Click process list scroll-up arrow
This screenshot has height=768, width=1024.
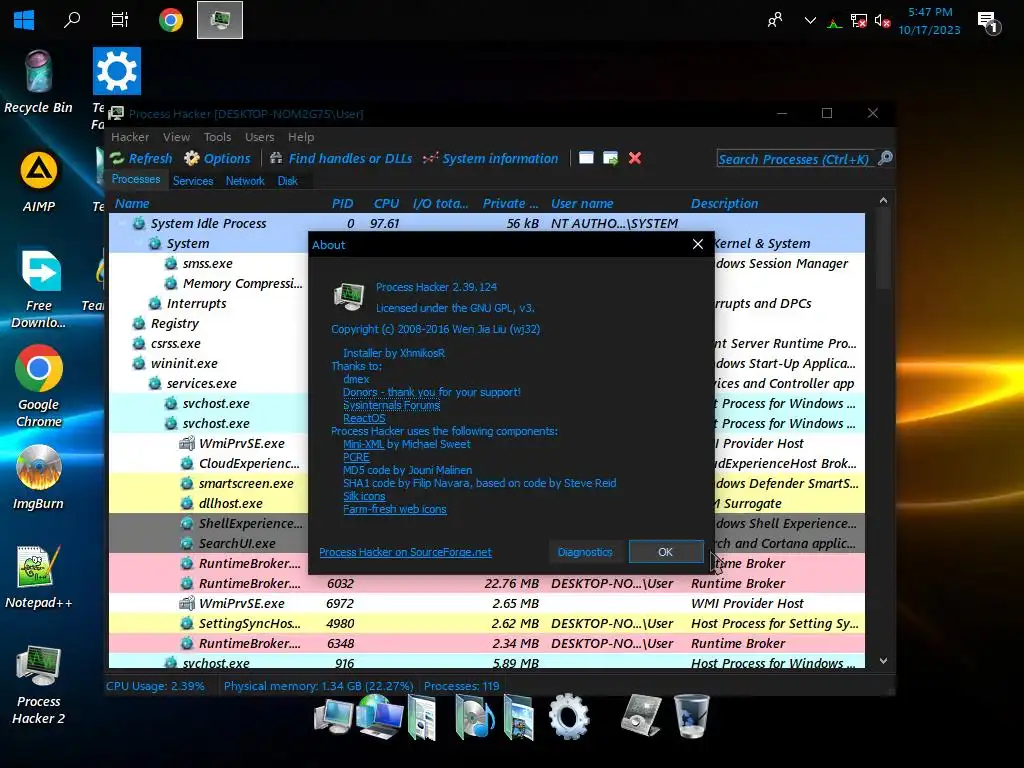point(883,200)
